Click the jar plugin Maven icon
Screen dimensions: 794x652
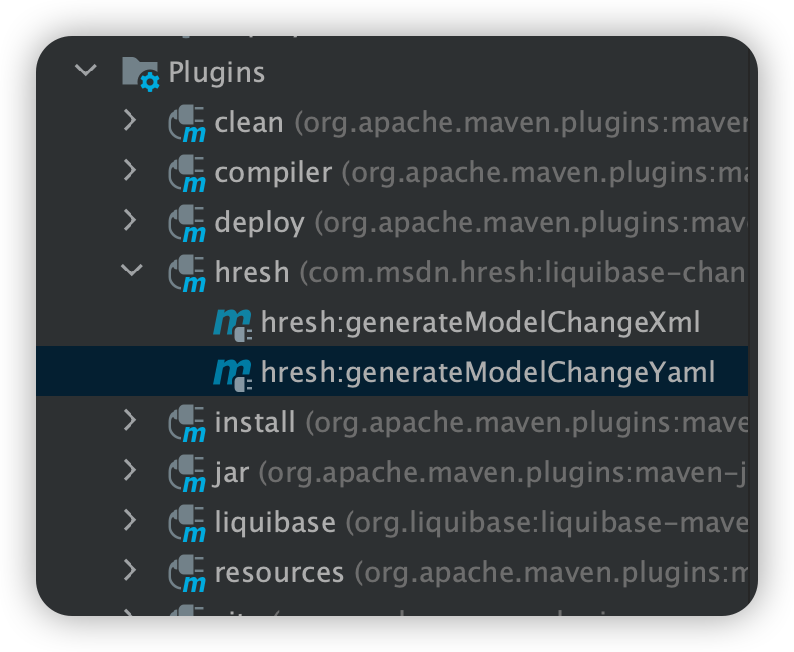187,474
